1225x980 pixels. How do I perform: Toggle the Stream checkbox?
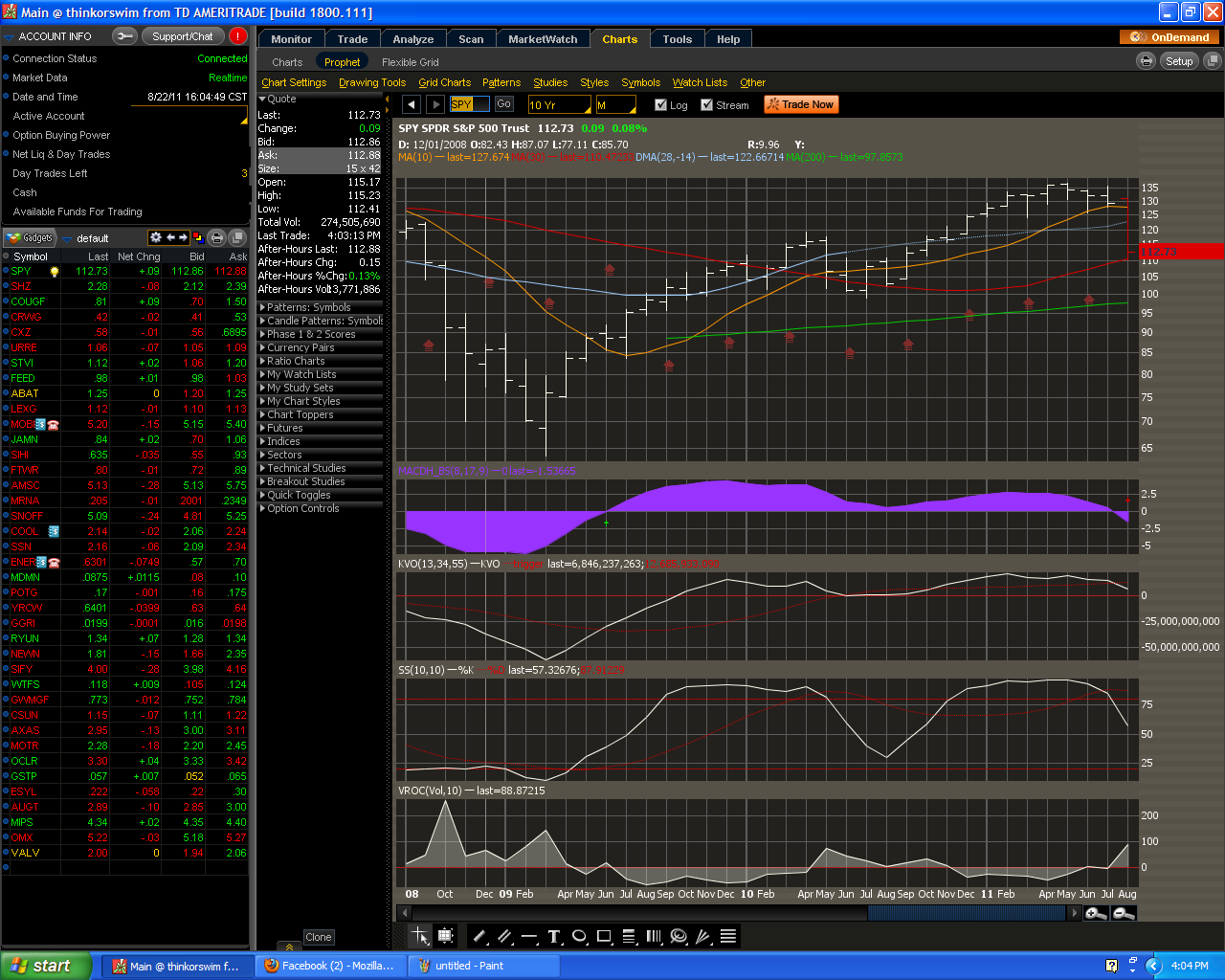(706, 104)
